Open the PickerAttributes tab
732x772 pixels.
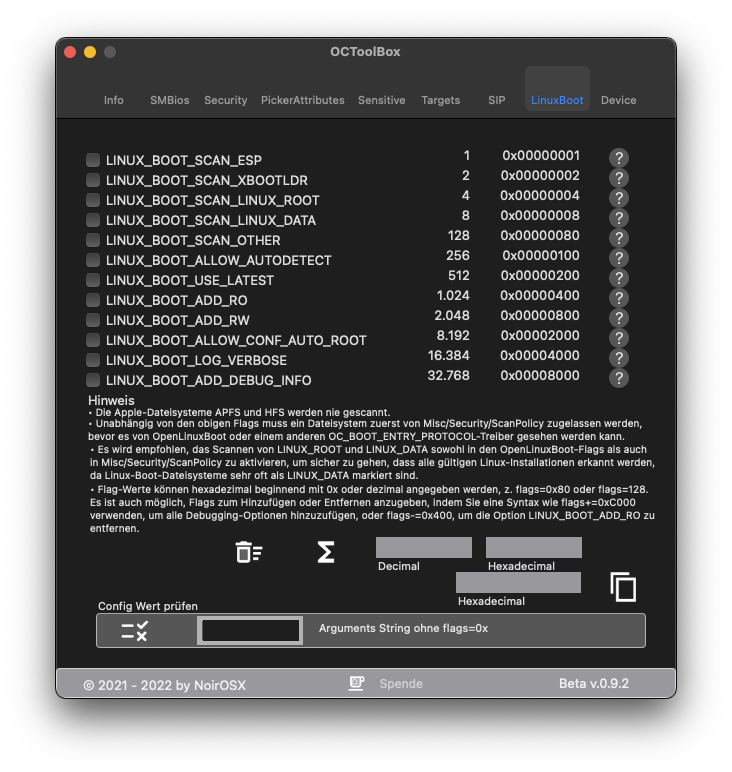tap(302, 100)
